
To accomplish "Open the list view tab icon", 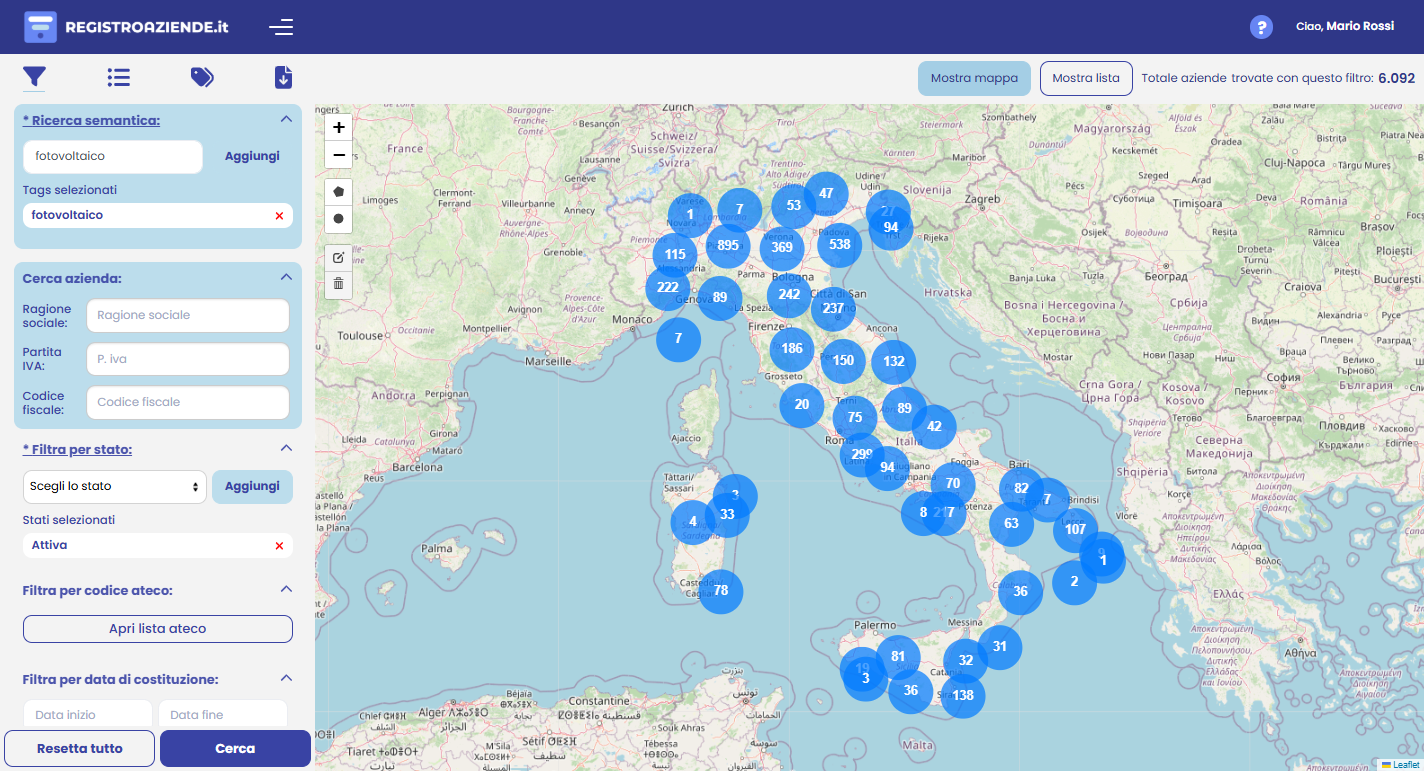I will [x=119, y=77].
